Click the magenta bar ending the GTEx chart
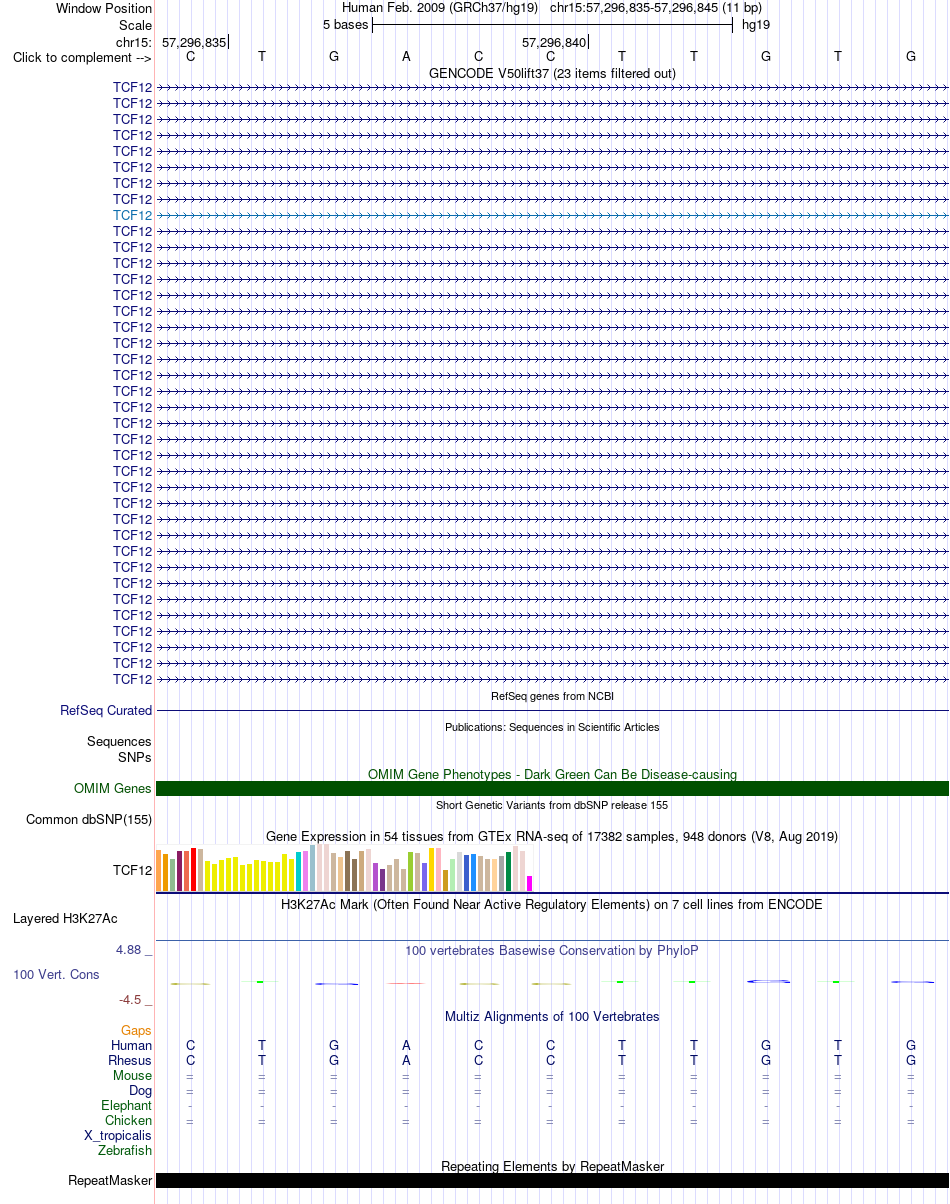950x1204 pixels. [530, 883]
